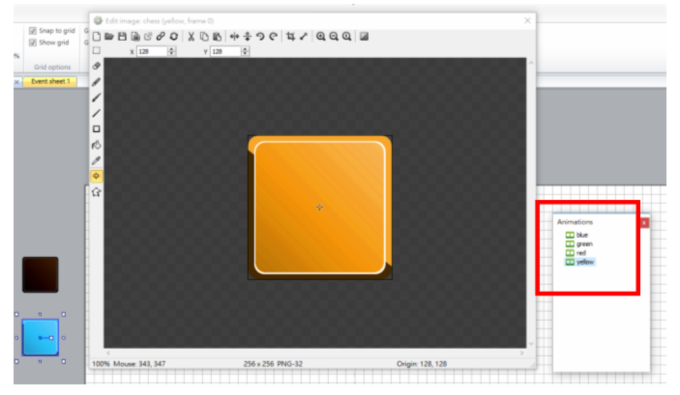Click the Cut scissors icon
The height and width of the screenshot is (395, 680).
(x=191, y=36)
